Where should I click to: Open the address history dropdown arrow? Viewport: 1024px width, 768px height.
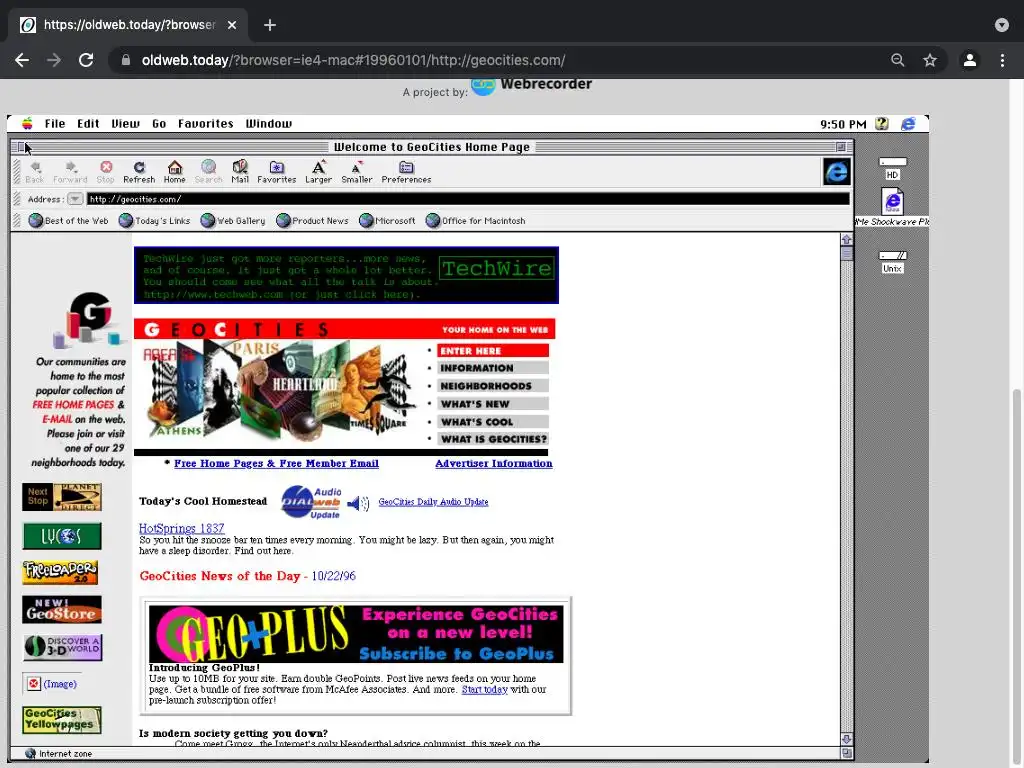75,199
